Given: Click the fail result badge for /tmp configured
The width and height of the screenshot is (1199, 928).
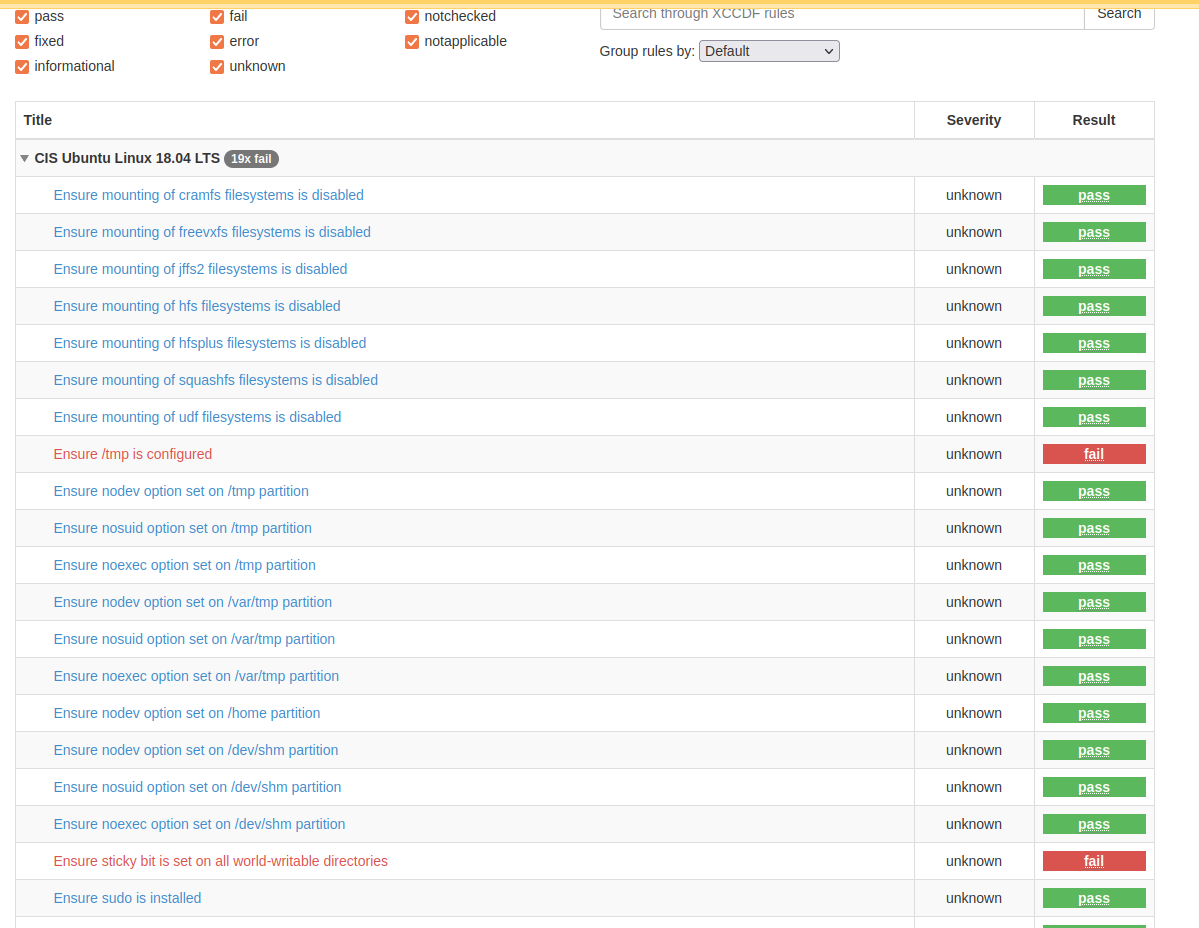Looking at the screenshot, I should (x=1093, y=454).
